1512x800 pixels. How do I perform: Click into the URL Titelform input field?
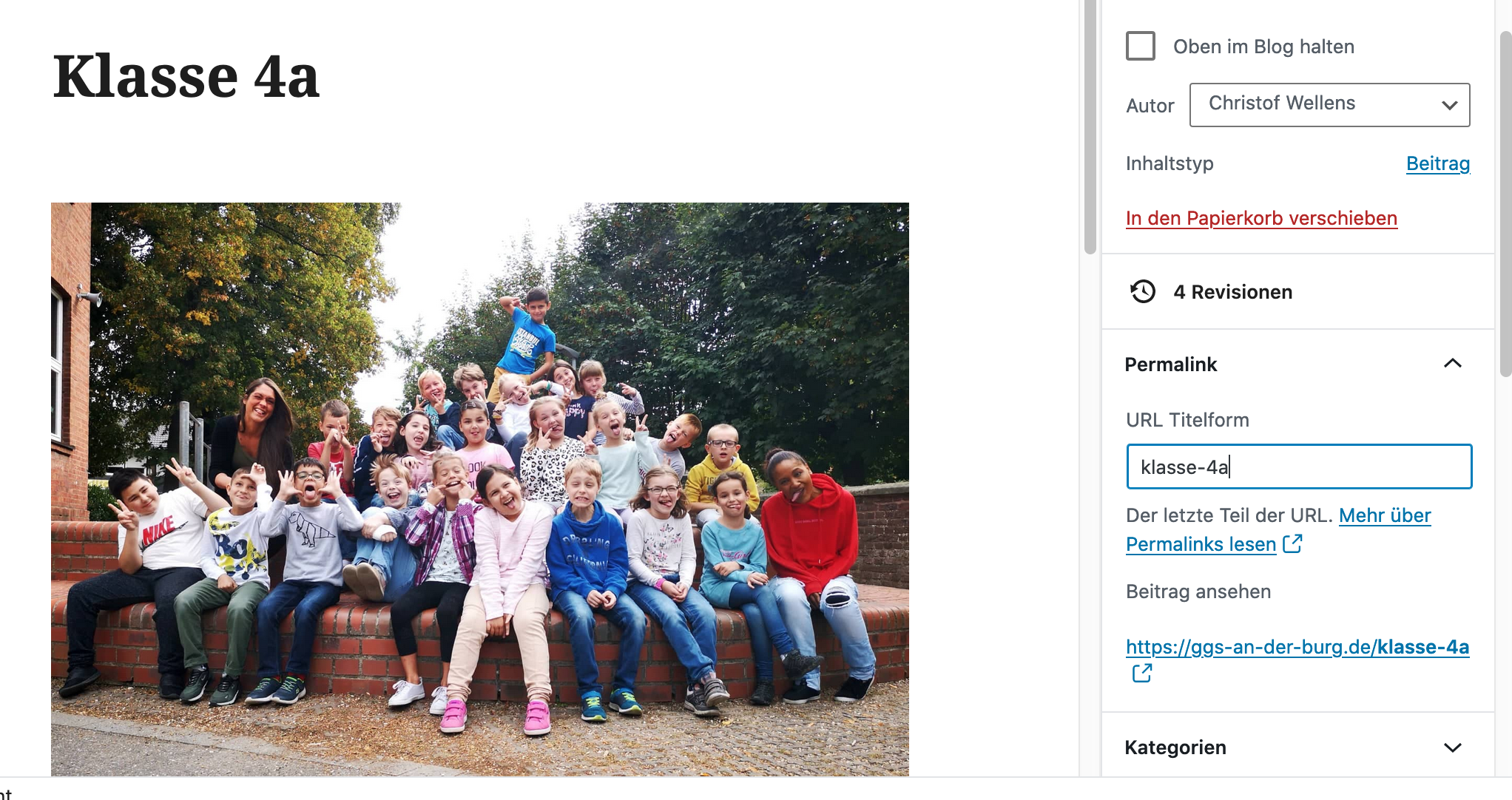click(1299, 467)
